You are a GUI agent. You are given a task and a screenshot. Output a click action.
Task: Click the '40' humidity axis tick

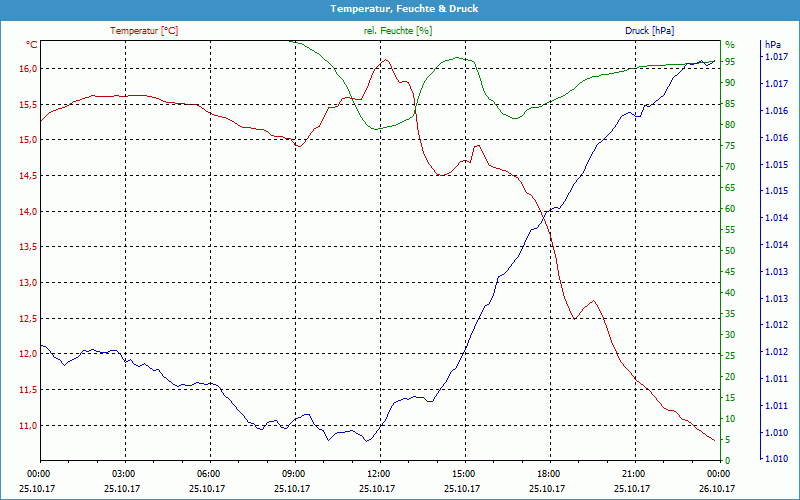pos(730,293)
